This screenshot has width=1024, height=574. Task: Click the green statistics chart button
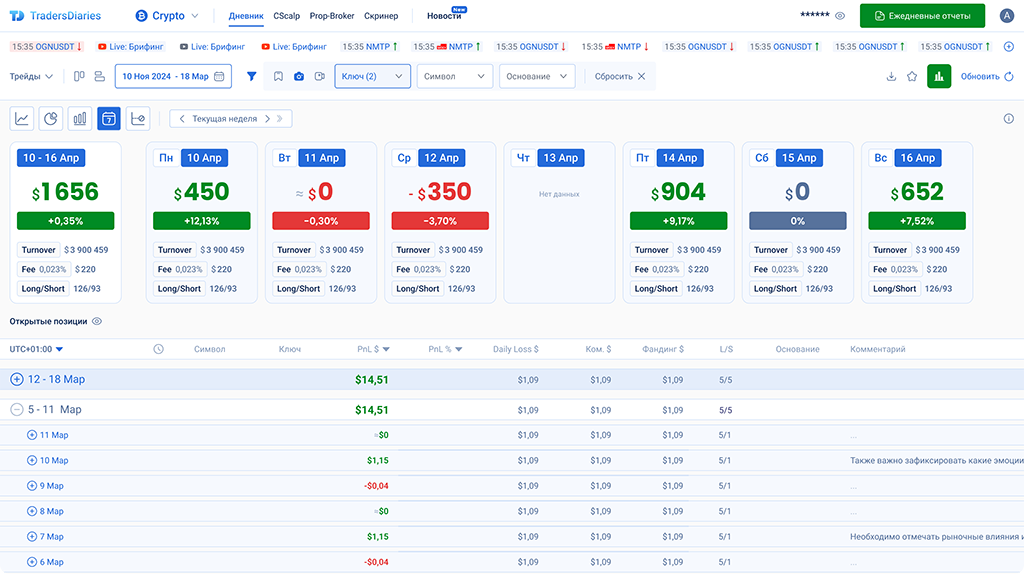coord(939,77)
